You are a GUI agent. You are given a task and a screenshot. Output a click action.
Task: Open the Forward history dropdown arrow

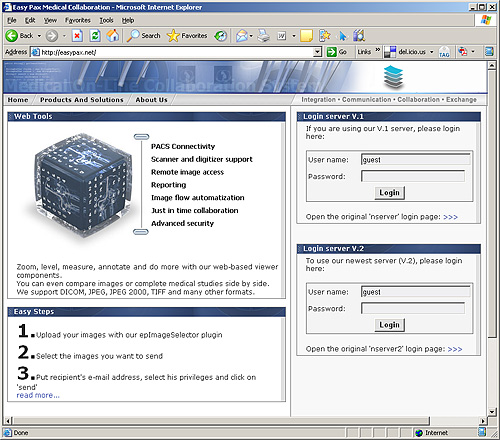click(x=64, y=36)
